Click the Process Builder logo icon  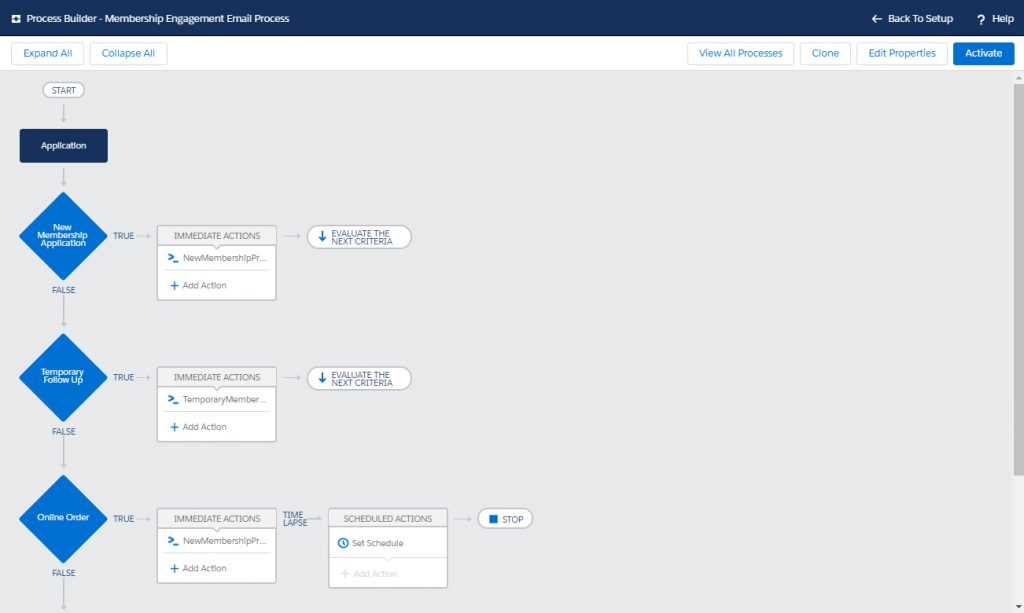point(16,18)
